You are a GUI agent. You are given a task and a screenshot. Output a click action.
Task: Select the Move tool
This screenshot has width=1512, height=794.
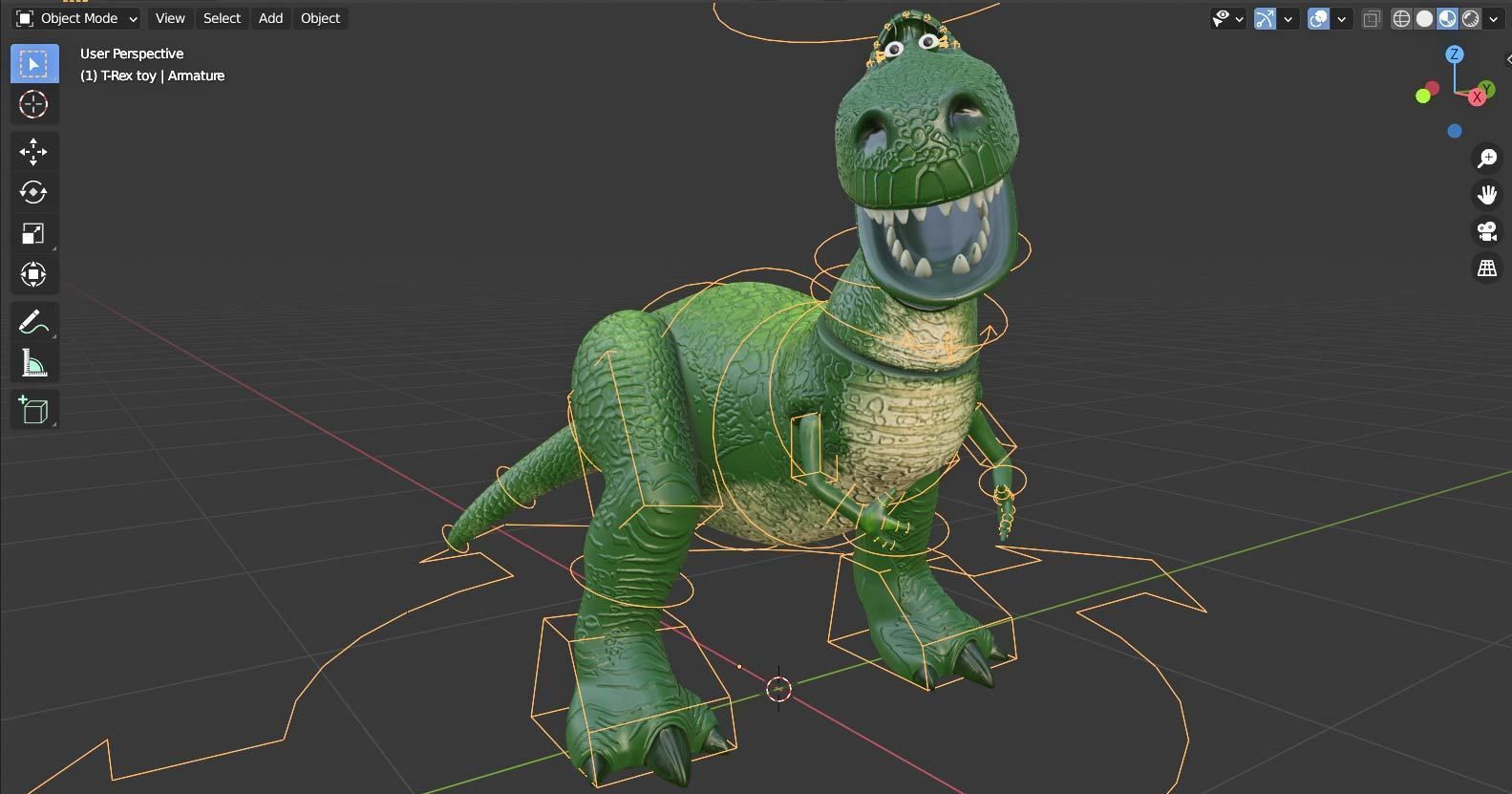coord(33,152)
